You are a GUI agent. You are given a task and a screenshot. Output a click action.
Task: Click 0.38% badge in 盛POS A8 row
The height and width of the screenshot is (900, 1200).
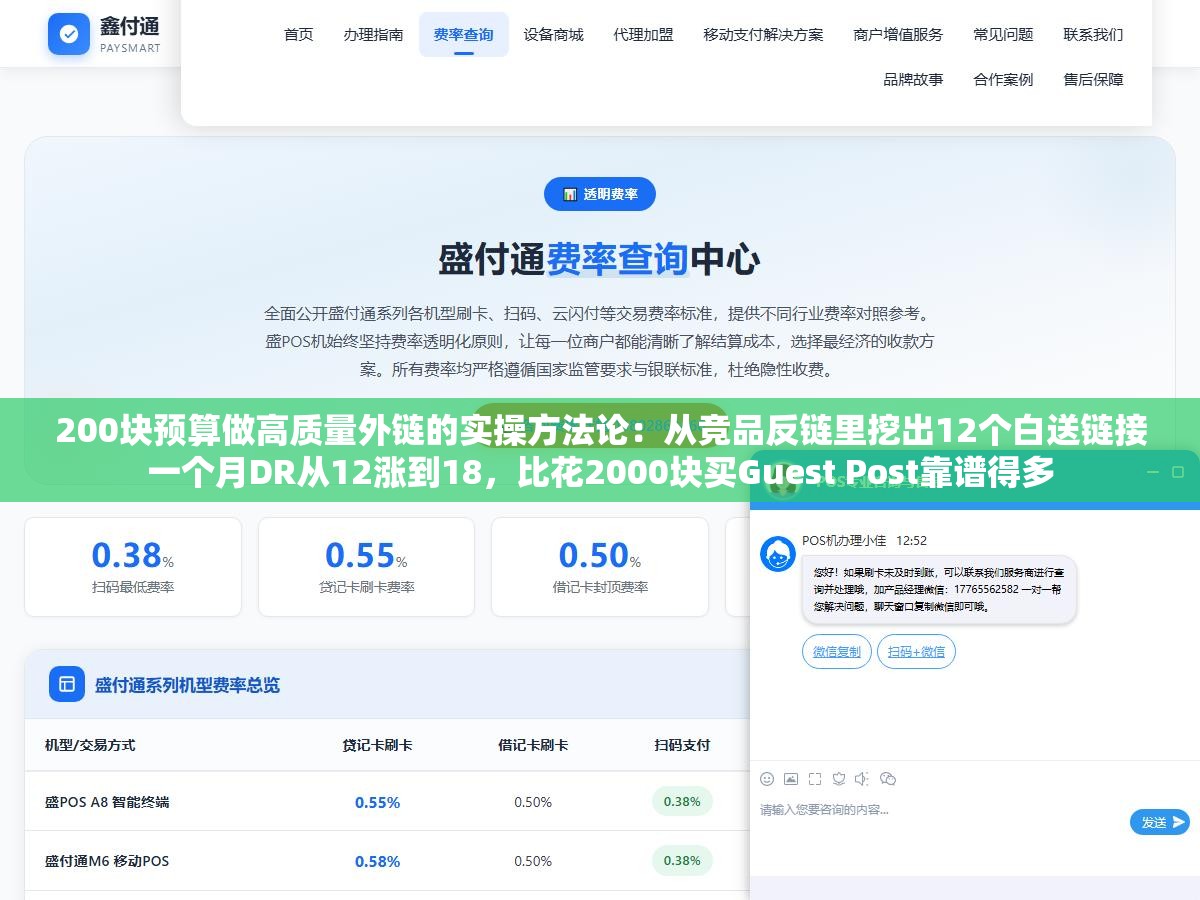682,801
